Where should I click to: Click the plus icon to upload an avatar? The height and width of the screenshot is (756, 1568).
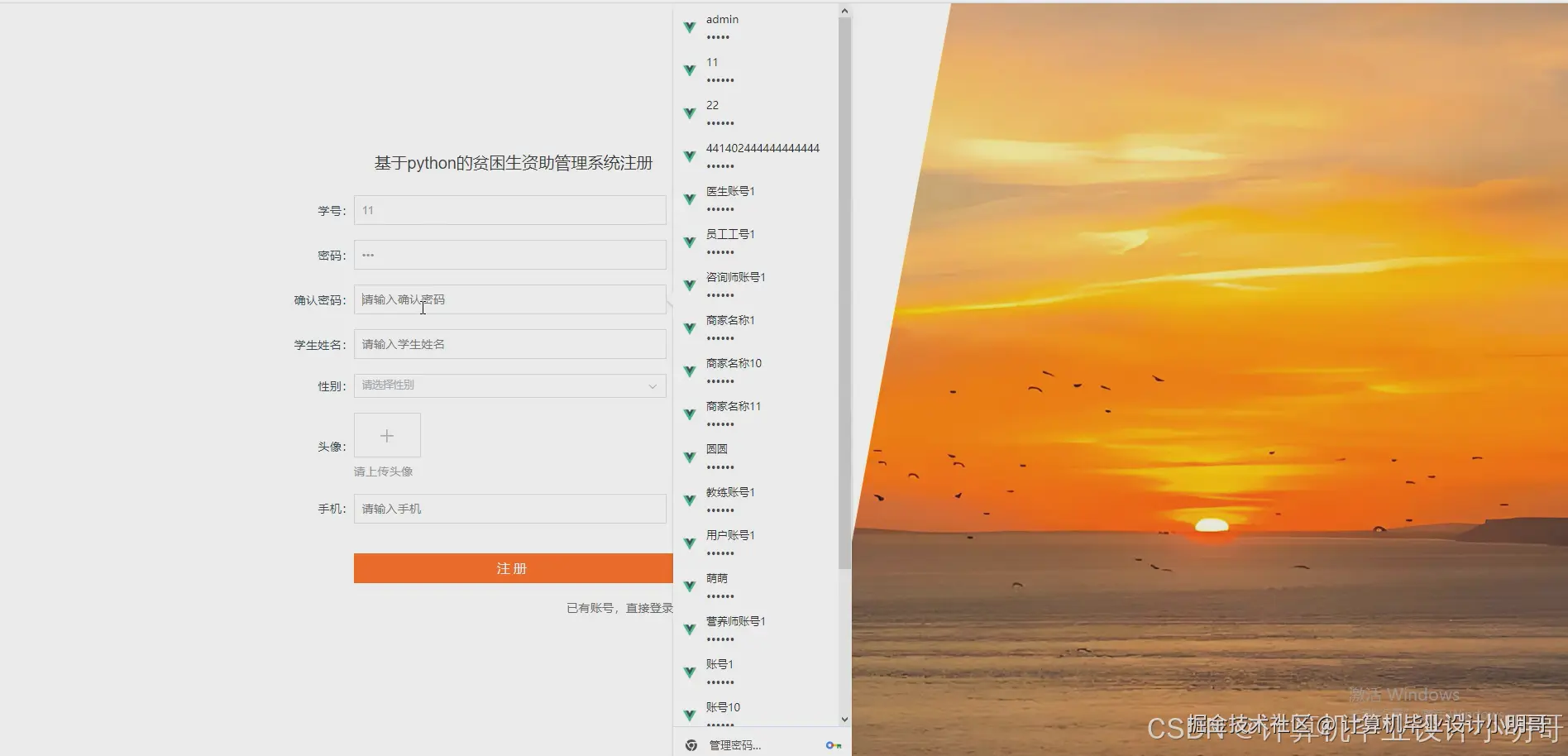pos(386,435)
